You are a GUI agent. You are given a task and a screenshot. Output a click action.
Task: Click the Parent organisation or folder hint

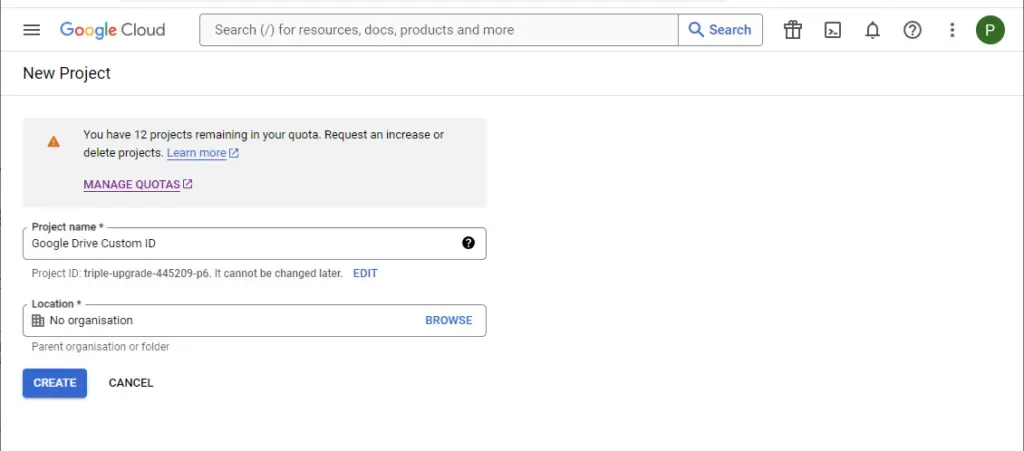pyautogui.click(x=101, y=347)
